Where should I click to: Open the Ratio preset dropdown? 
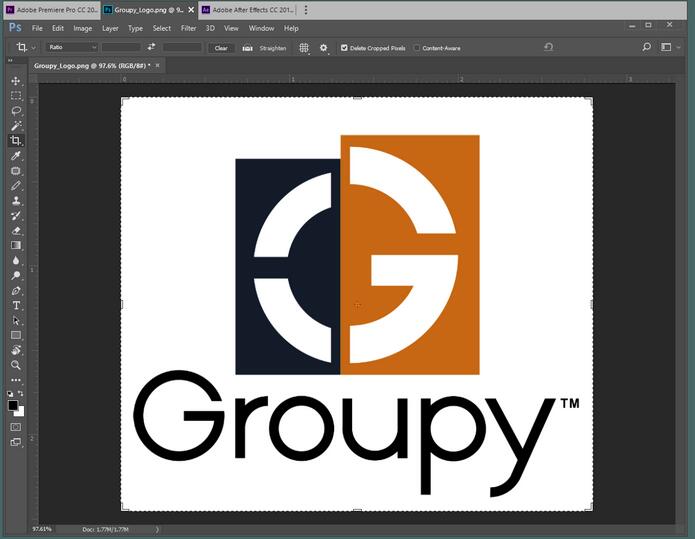pos(71,47)
